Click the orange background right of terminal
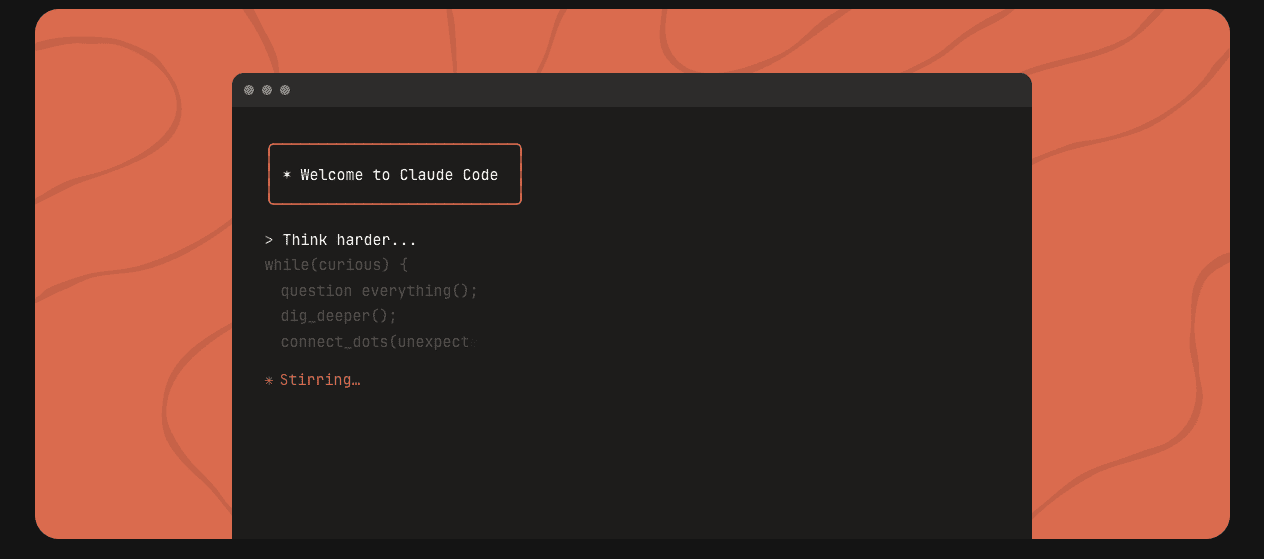 (x=1130, y=300)
